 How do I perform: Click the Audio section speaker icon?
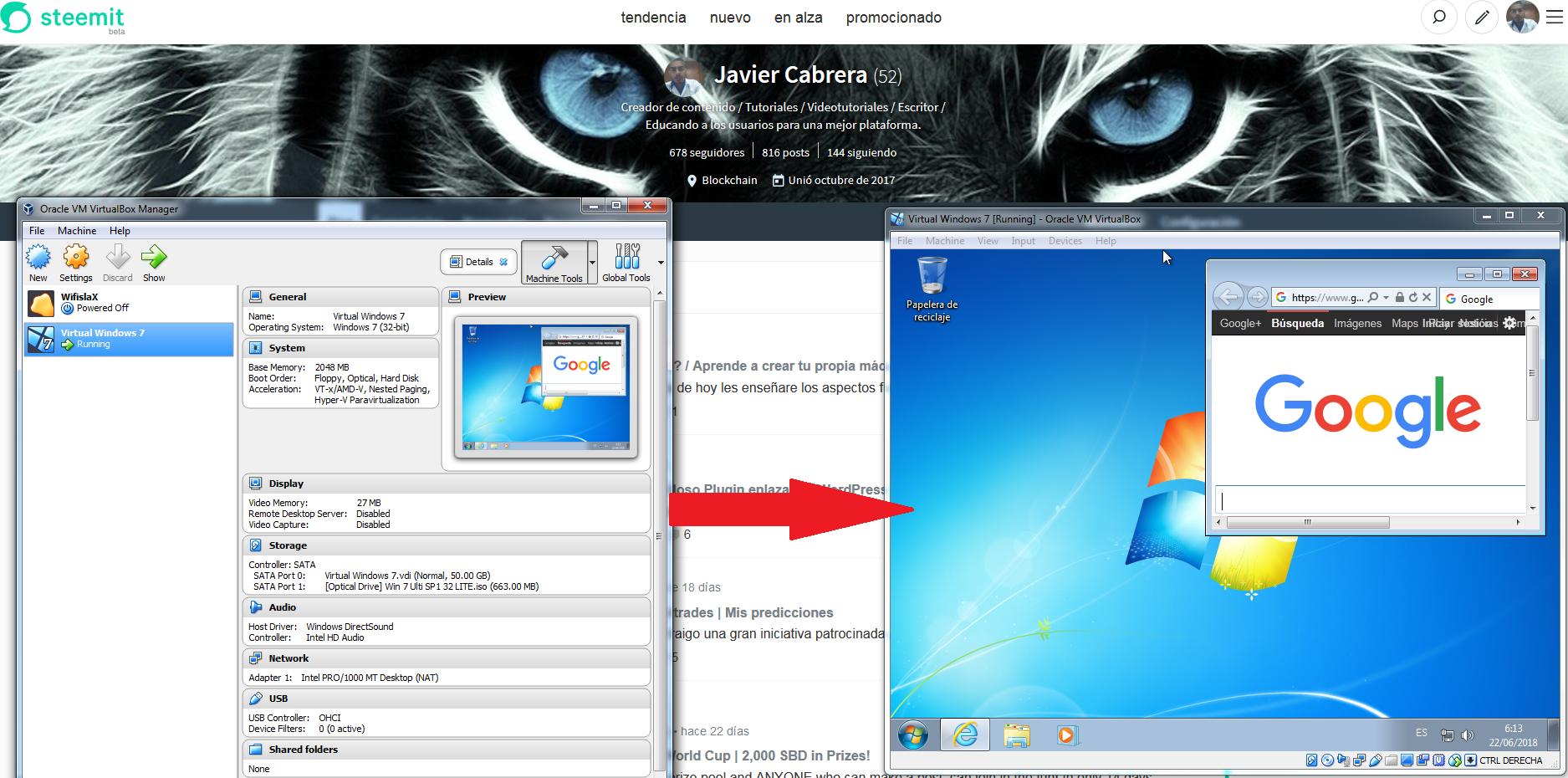click(256, 607)
